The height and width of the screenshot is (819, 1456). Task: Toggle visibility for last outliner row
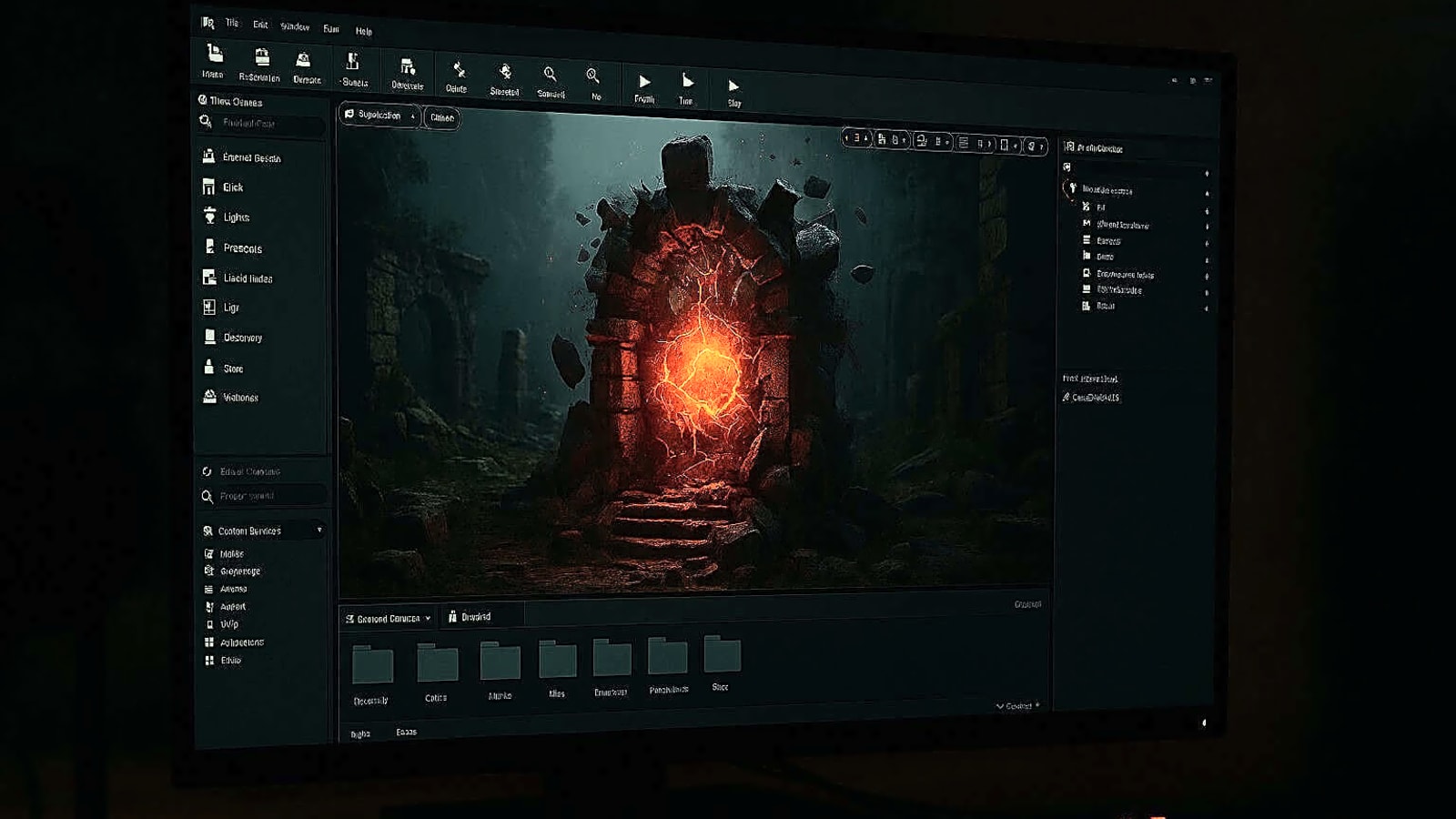click(1207, 308)
